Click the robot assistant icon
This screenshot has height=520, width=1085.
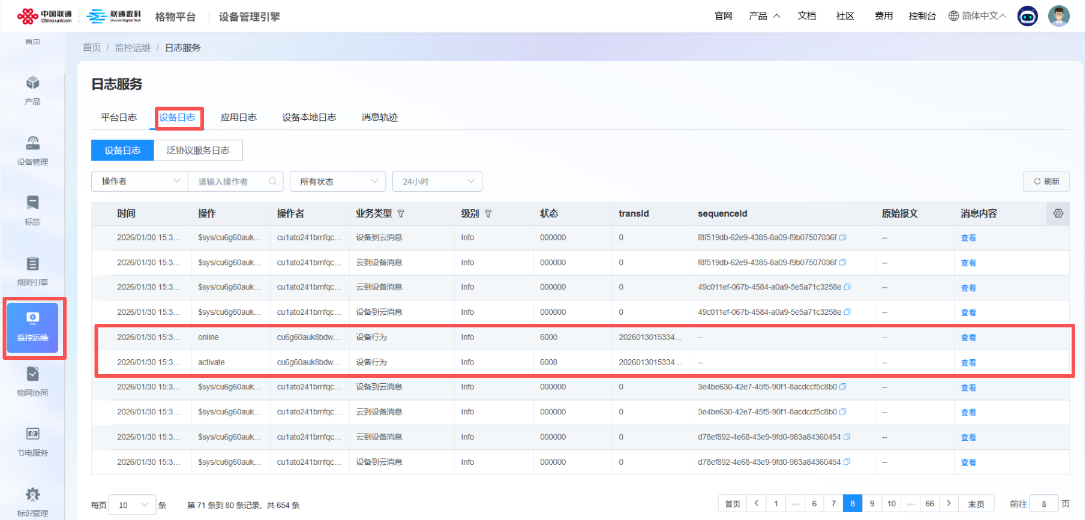pos(1027,16)
